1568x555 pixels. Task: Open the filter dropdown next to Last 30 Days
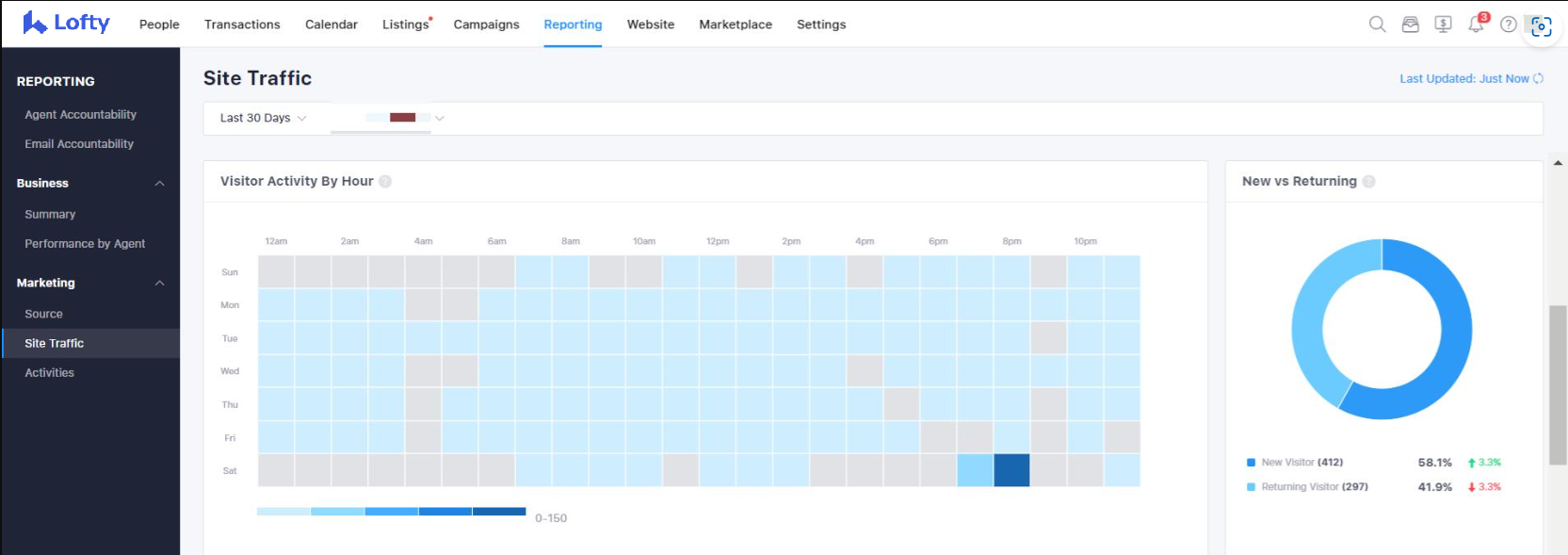pos(405,118)
